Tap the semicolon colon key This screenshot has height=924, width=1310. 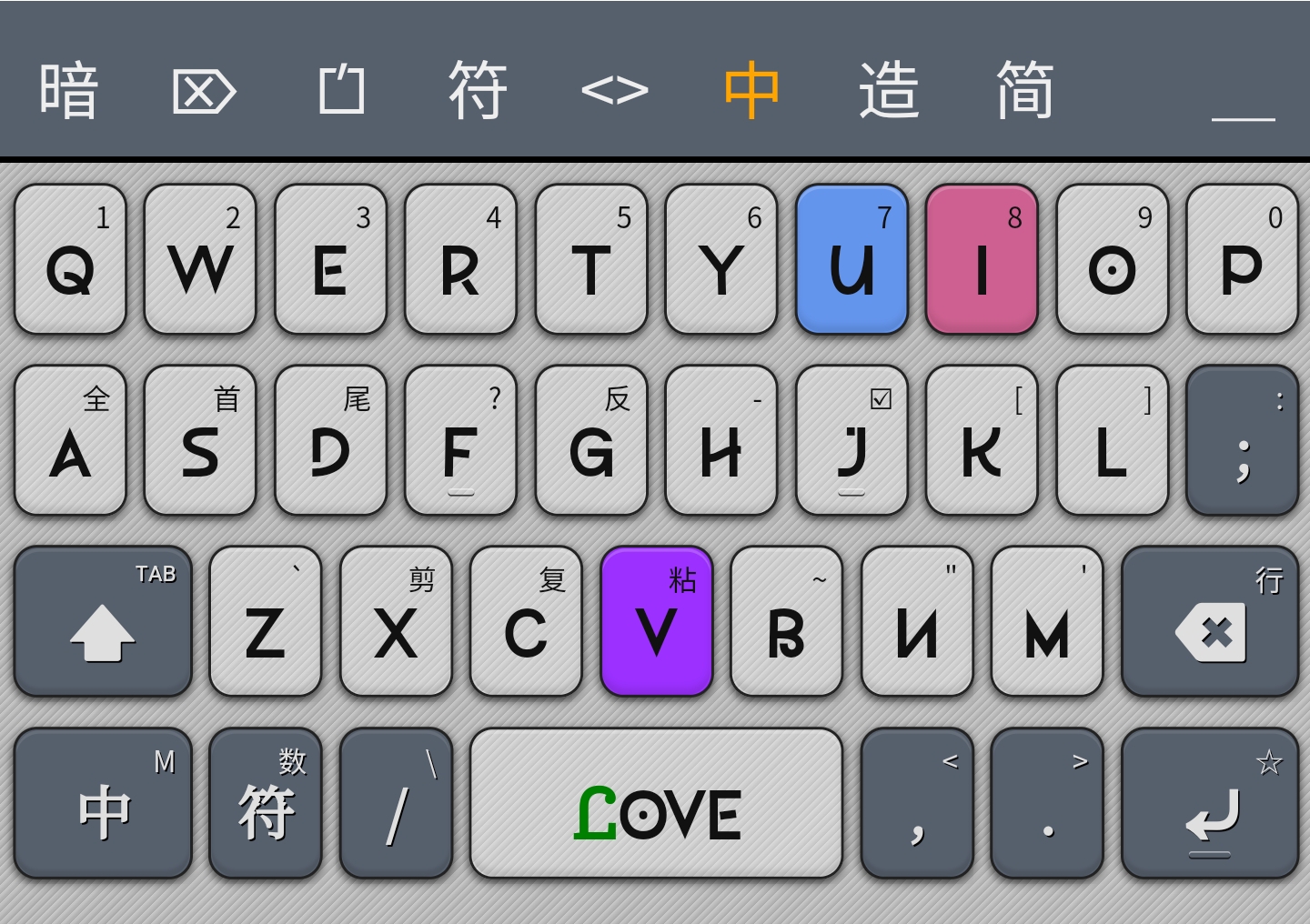pyautogui.click(x=1242, y=440)
